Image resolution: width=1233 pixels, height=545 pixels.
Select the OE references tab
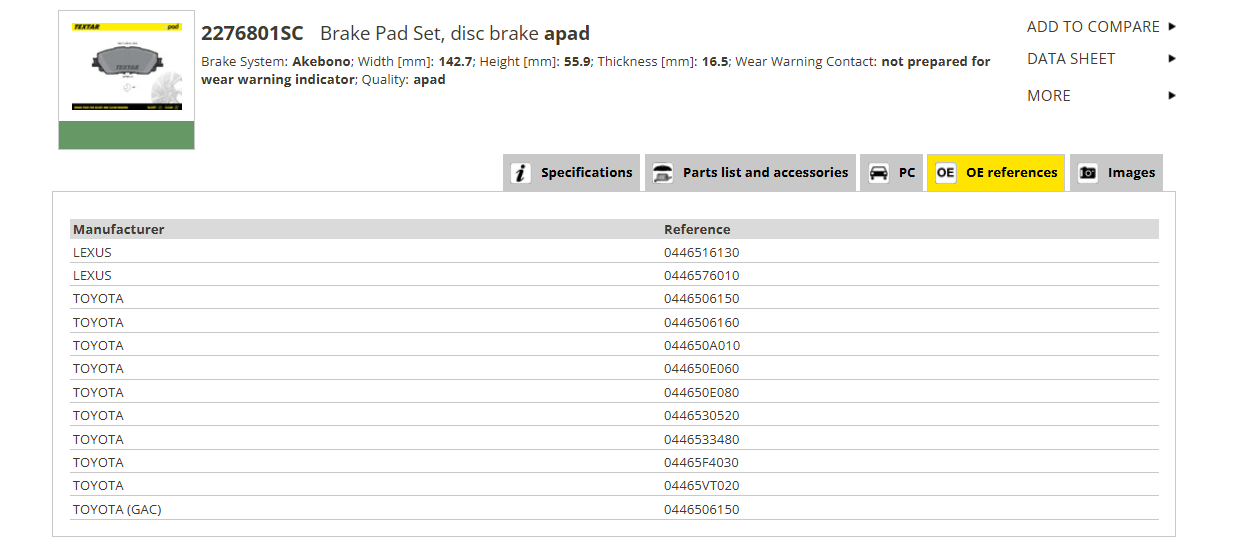point(996,173)
